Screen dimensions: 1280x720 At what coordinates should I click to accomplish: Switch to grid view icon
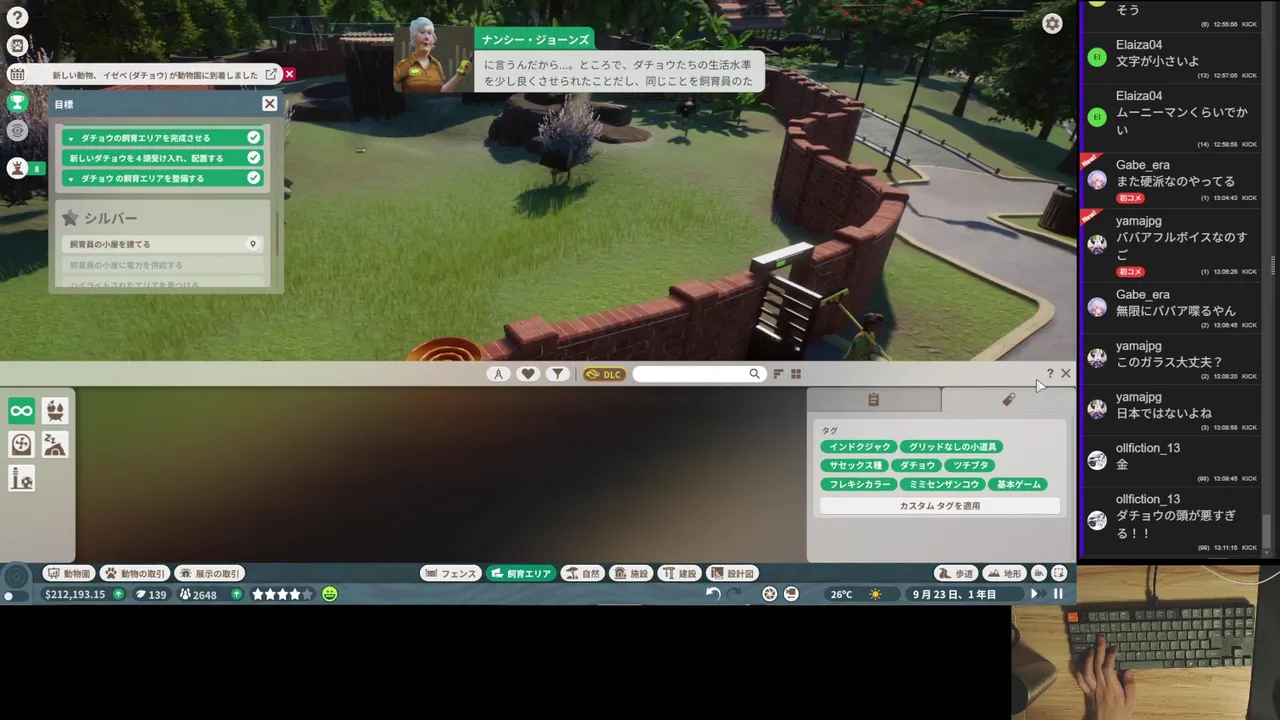[796, 374]
